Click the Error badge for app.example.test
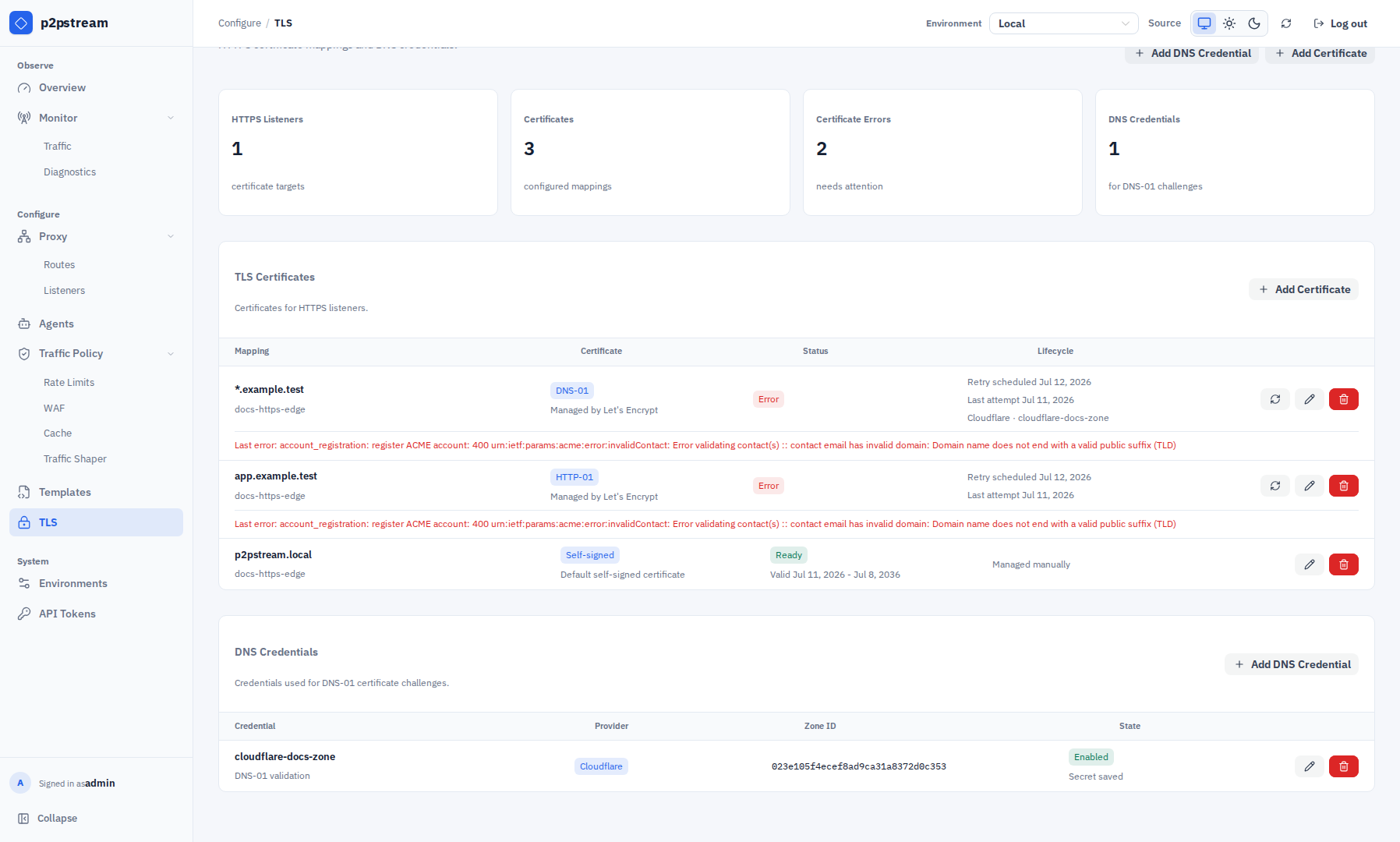Image resolution: width=1400 pixels, height=842 pixels. pyautogui.click(x=769, y=486)
